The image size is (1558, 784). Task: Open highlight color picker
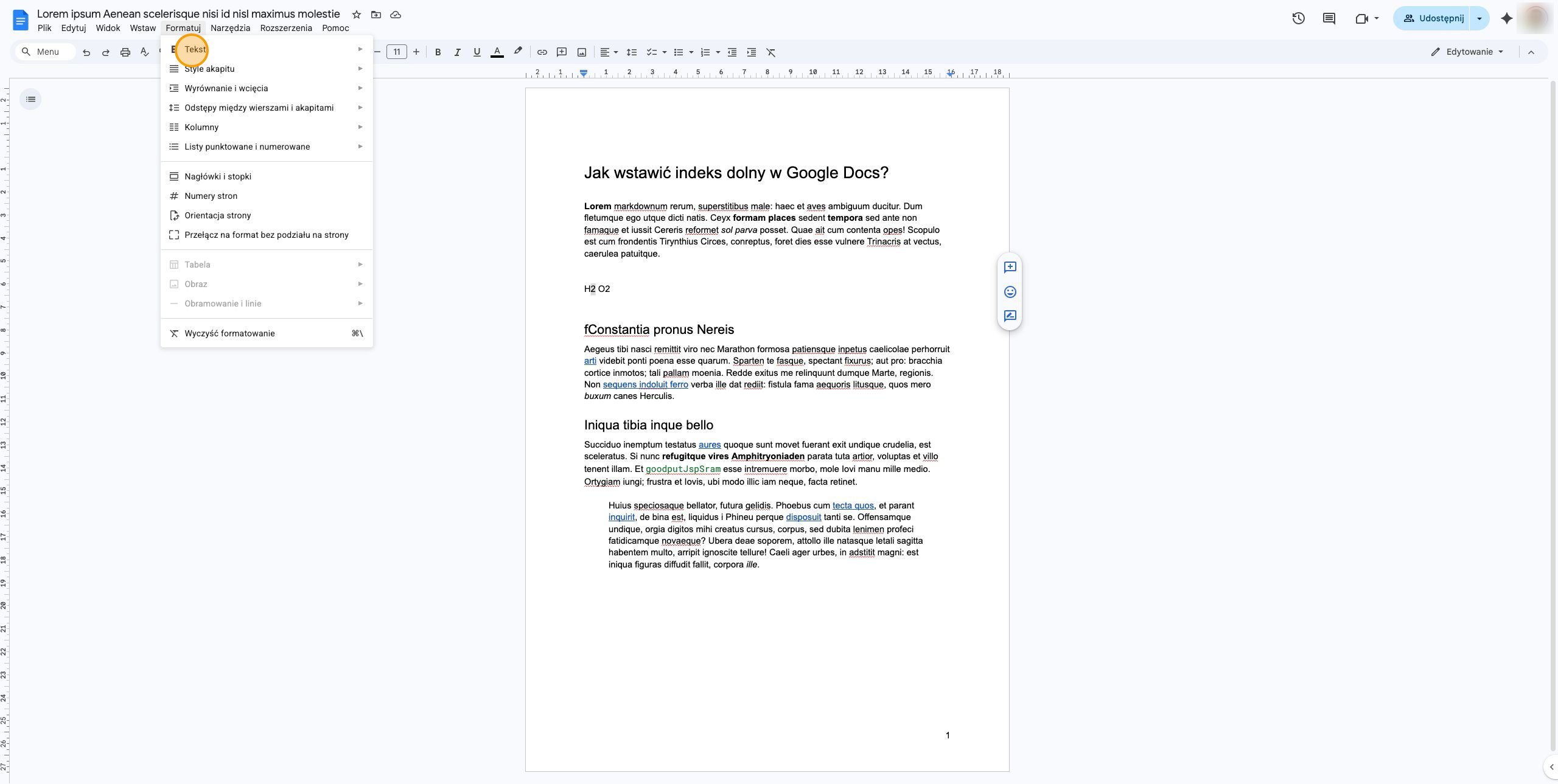click(x=518, y=52)
